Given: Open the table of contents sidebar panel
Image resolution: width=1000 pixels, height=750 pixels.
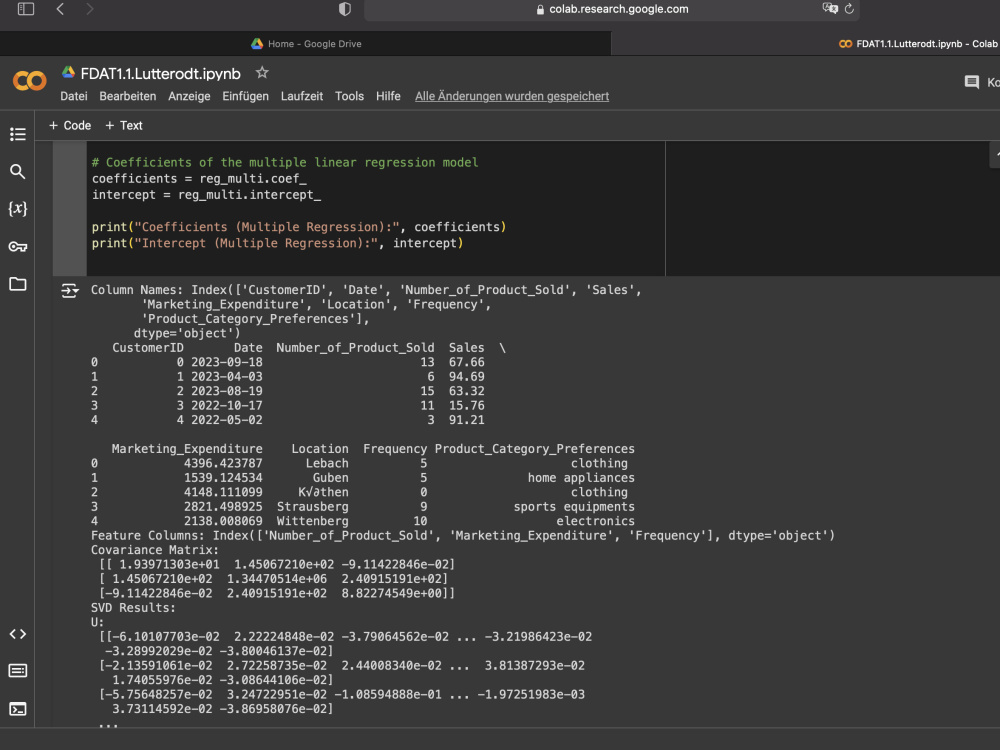Looking at the screenshot, I should (18, 134).
